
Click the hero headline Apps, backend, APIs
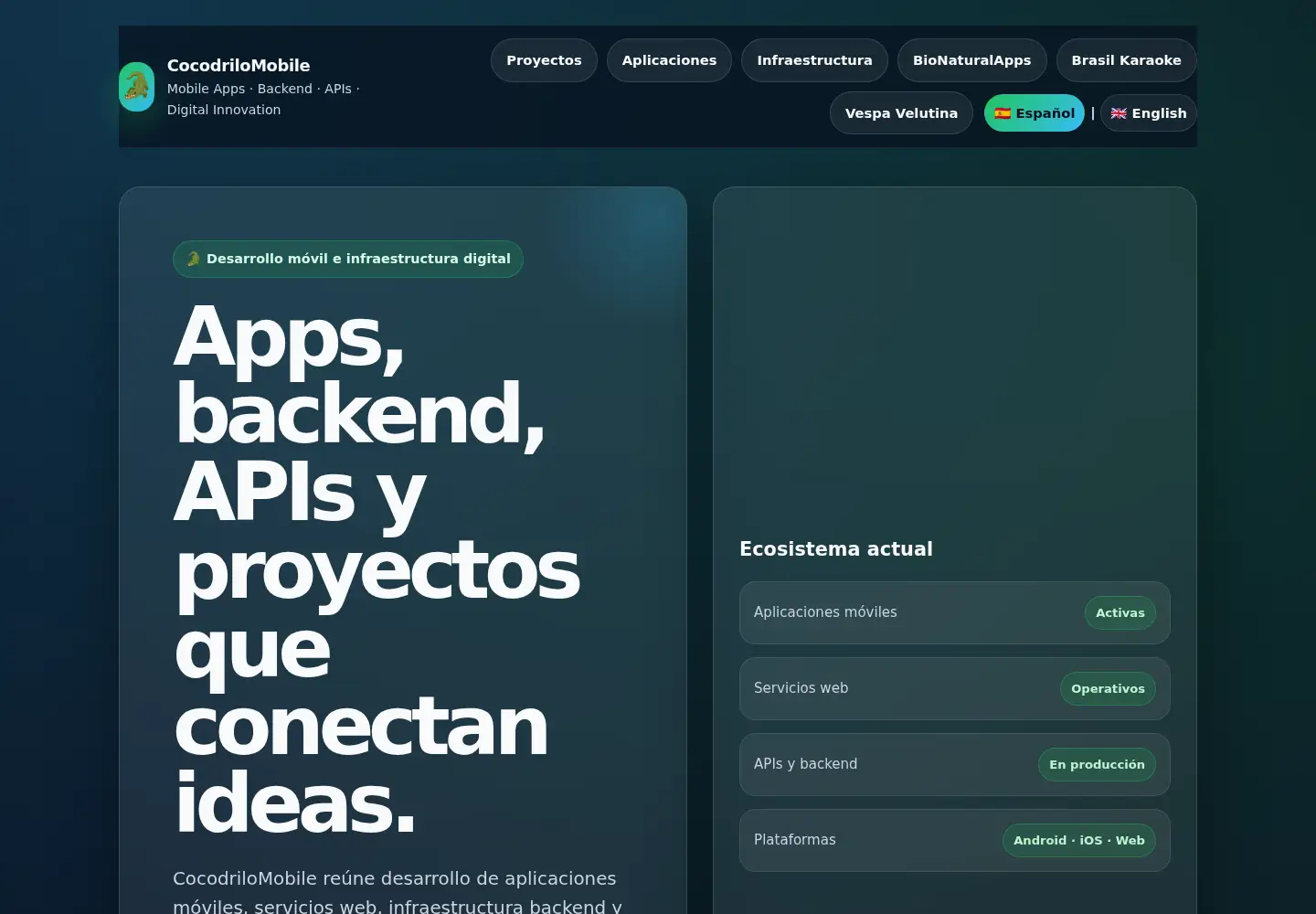coord(377,569)
